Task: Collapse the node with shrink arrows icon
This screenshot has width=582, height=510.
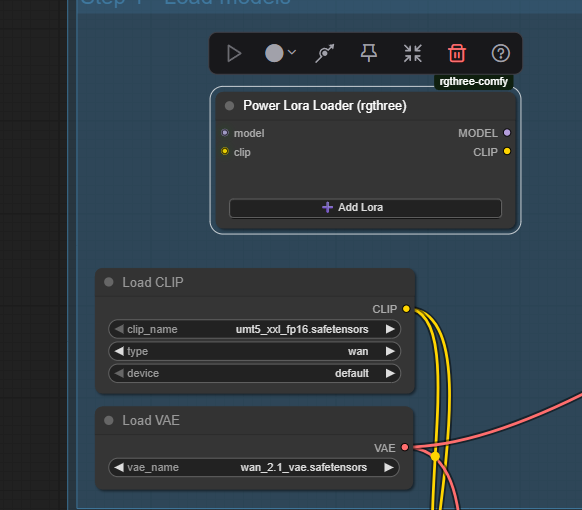Action: pos(413,53)
